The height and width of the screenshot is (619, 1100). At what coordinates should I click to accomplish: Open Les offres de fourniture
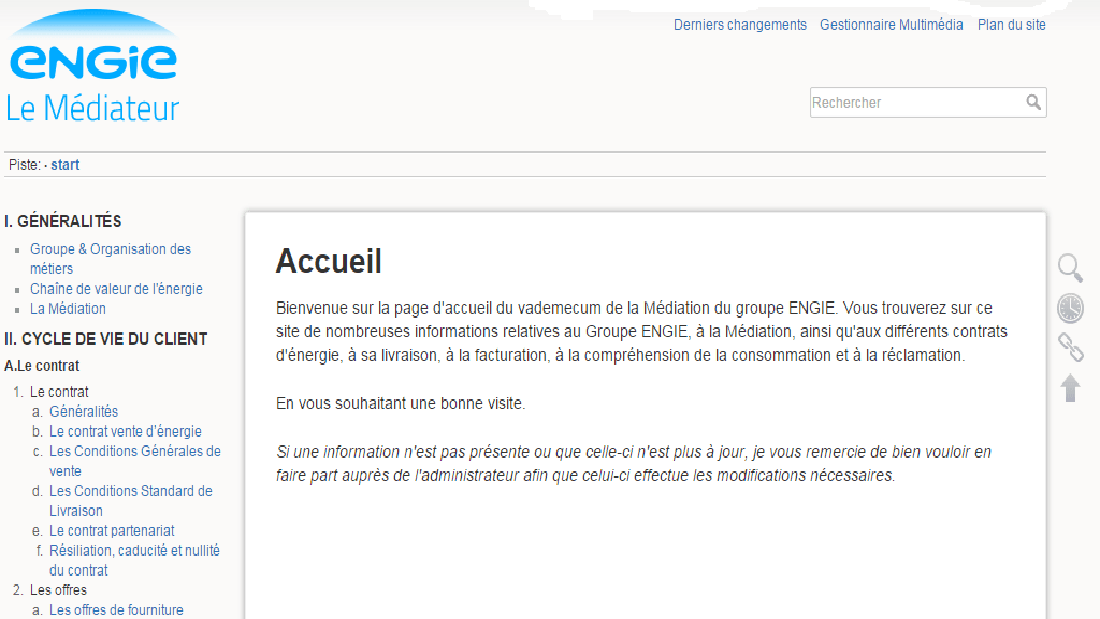(x=116, y=610)
